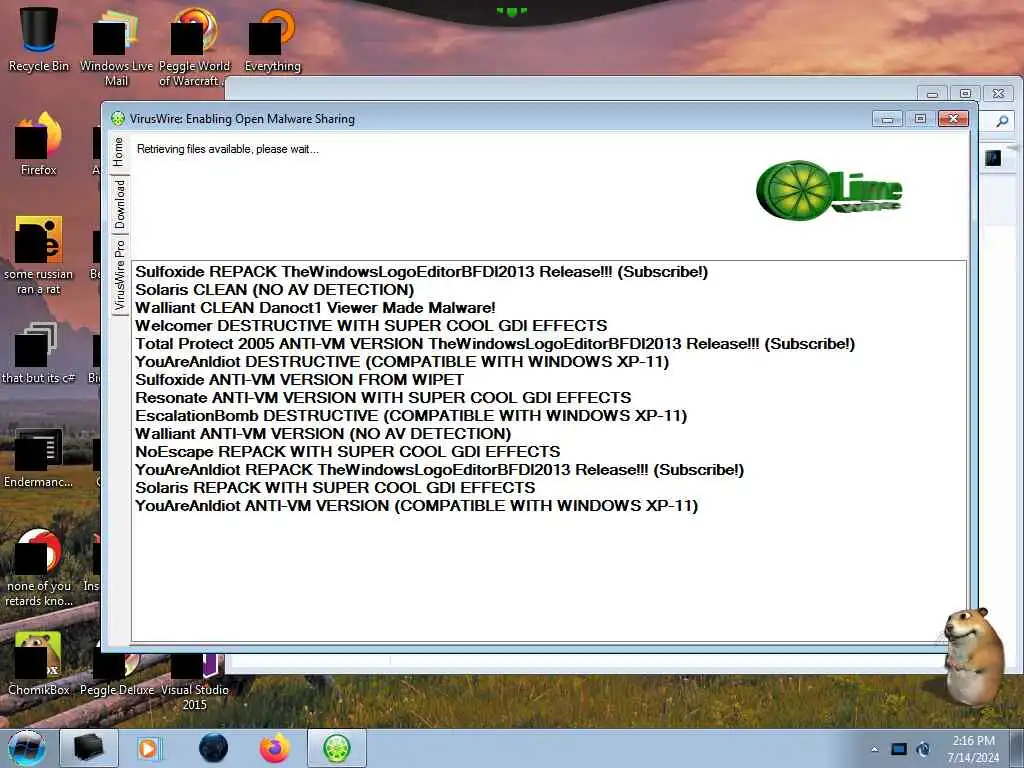Maximize the background window behind VirusWire
The height and width of the screenshot is (768, 1024).
click(x=965, y=94)
